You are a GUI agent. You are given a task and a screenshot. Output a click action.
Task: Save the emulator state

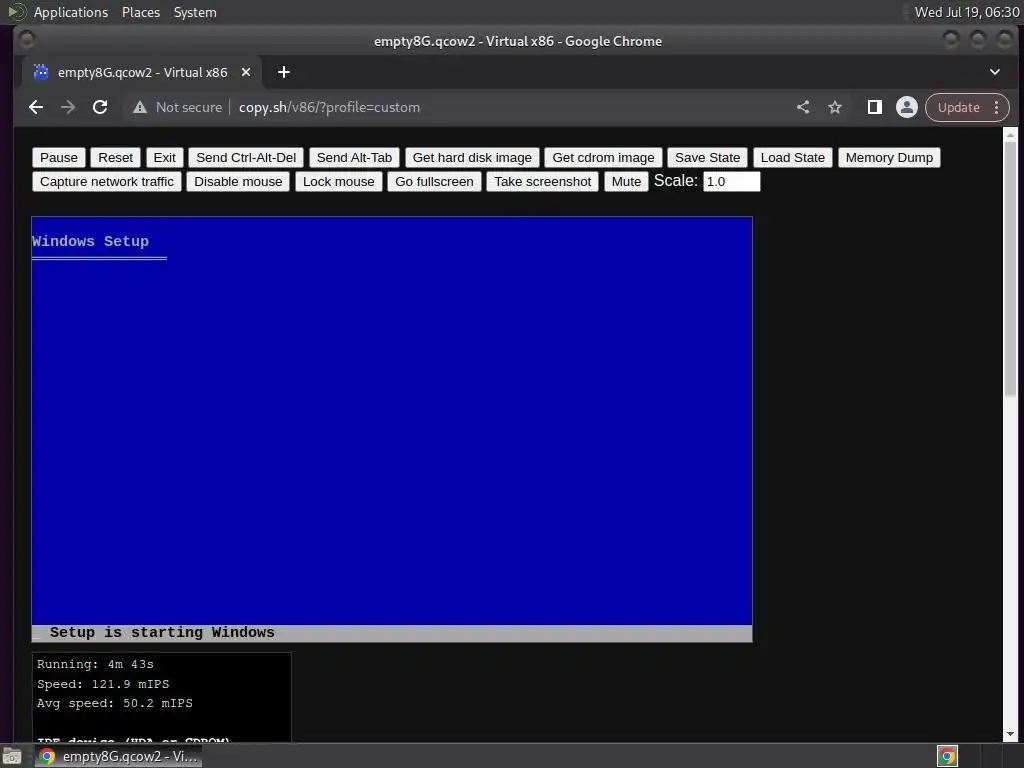coord(707,157)
